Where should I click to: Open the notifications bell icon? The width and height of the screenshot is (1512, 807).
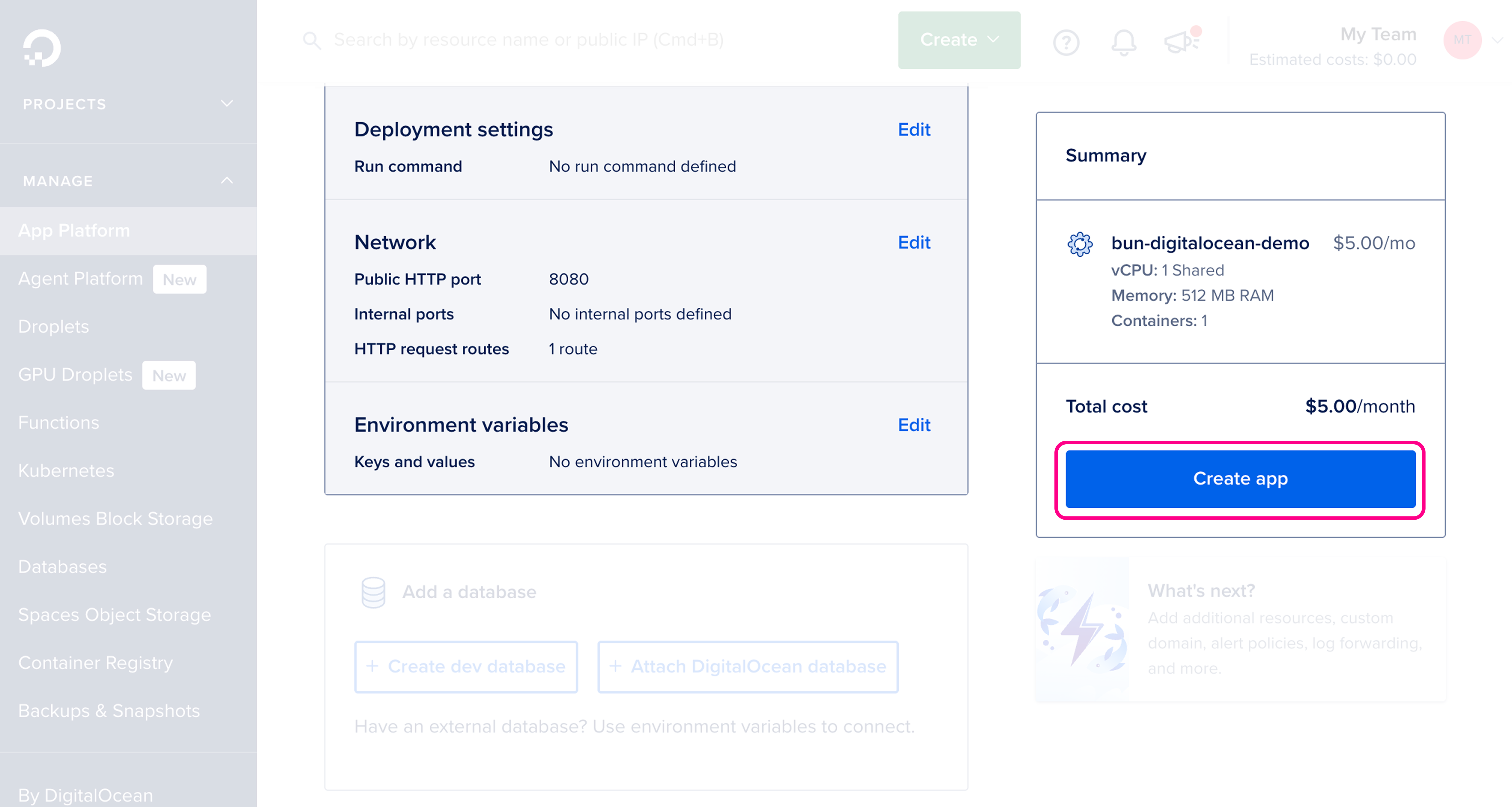pos(1124,42)
